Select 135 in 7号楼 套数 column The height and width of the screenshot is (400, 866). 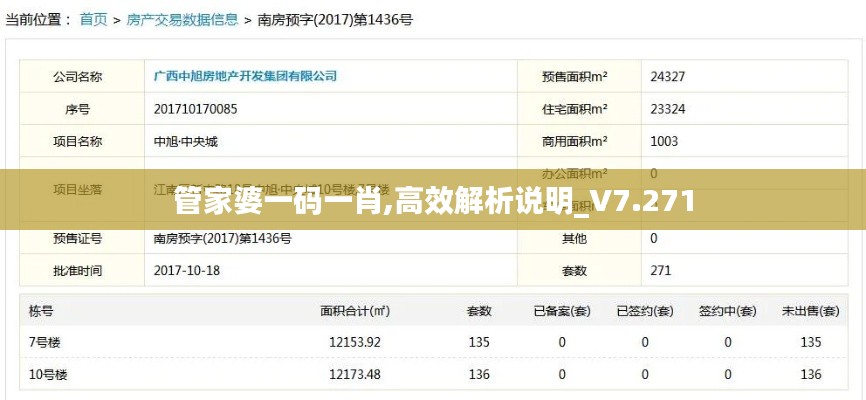(479, 342)
